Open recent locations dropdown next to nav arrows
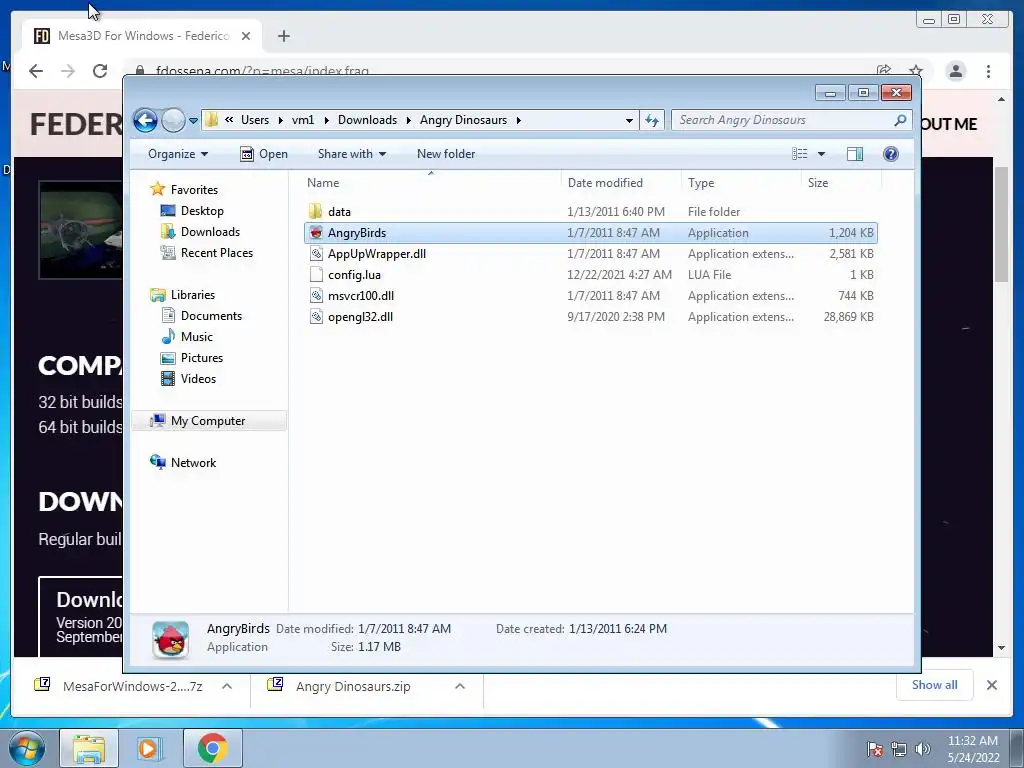 point(193,121)
